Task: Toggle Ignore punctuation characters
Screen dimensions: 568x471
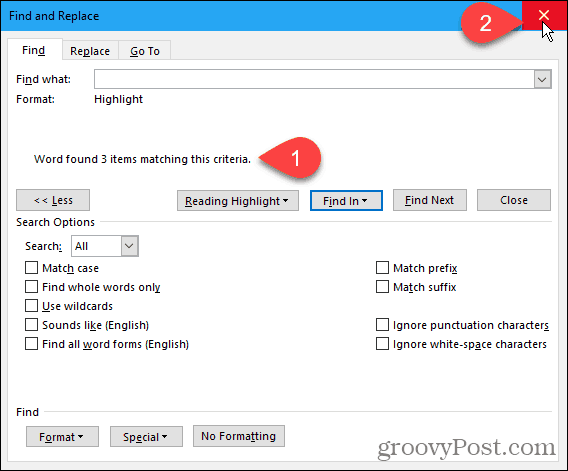Action: [382, 325]
